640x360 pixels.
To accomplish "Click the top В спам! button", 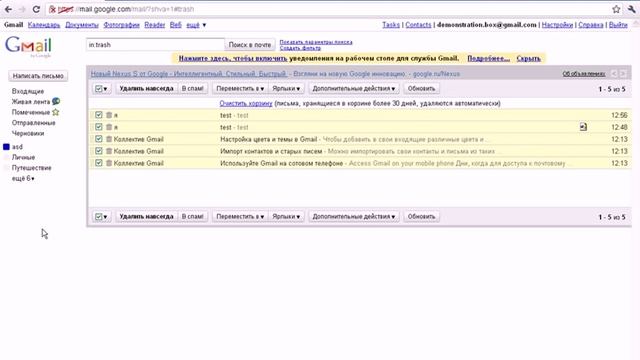I will 193,88.
